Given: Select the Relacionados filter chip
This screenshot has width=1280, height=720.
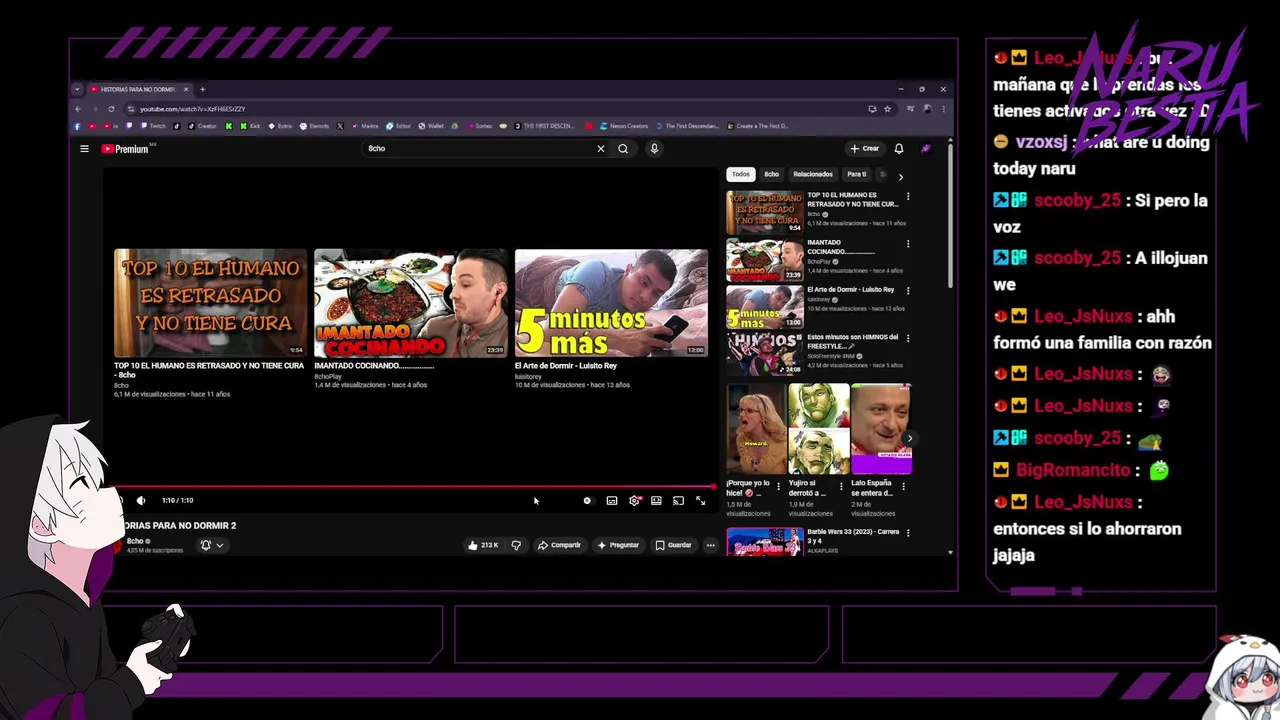Looking at the screenshot, I should click(813, 174).
